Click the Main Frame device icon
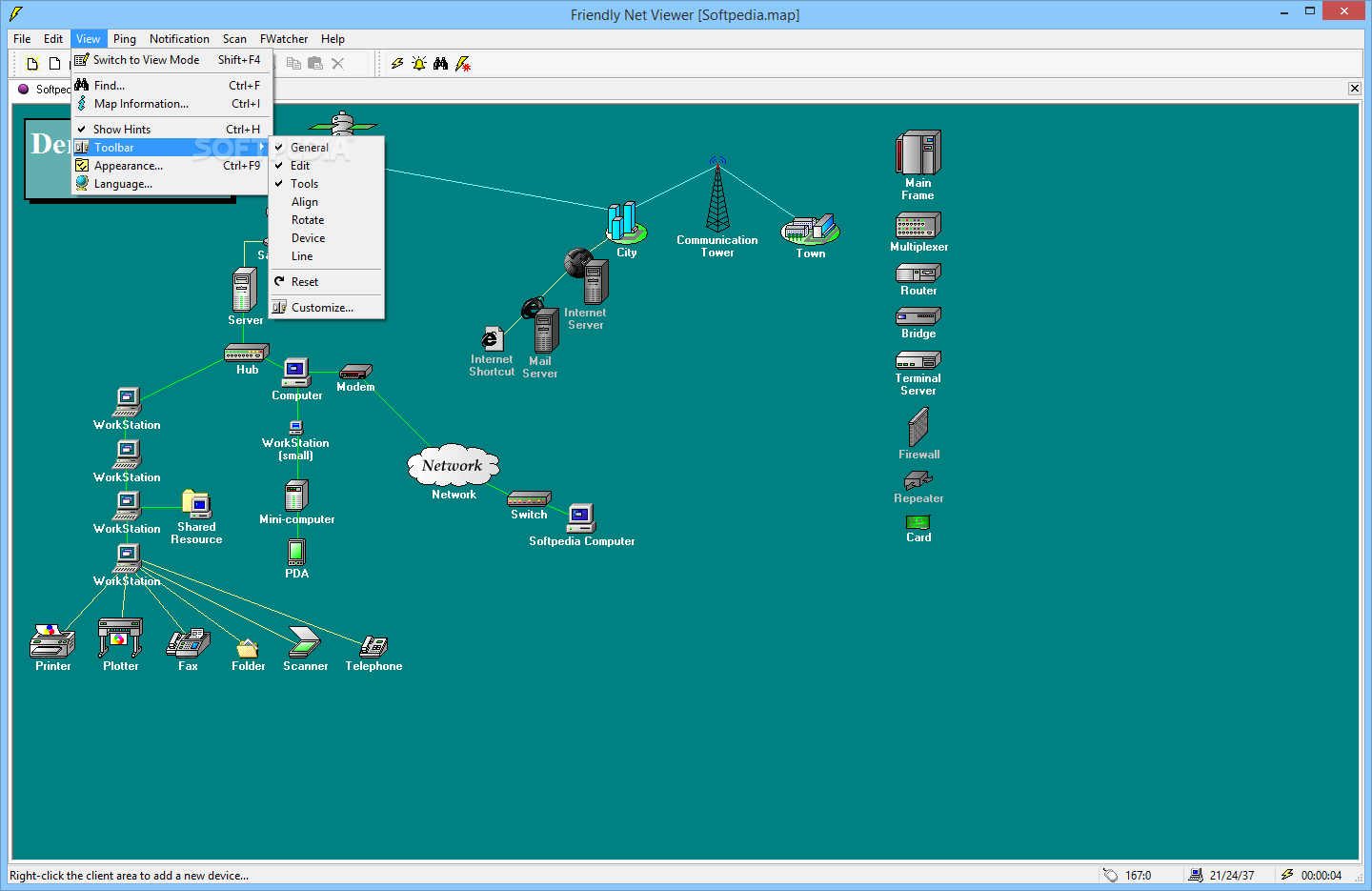 tap(918, 152)
